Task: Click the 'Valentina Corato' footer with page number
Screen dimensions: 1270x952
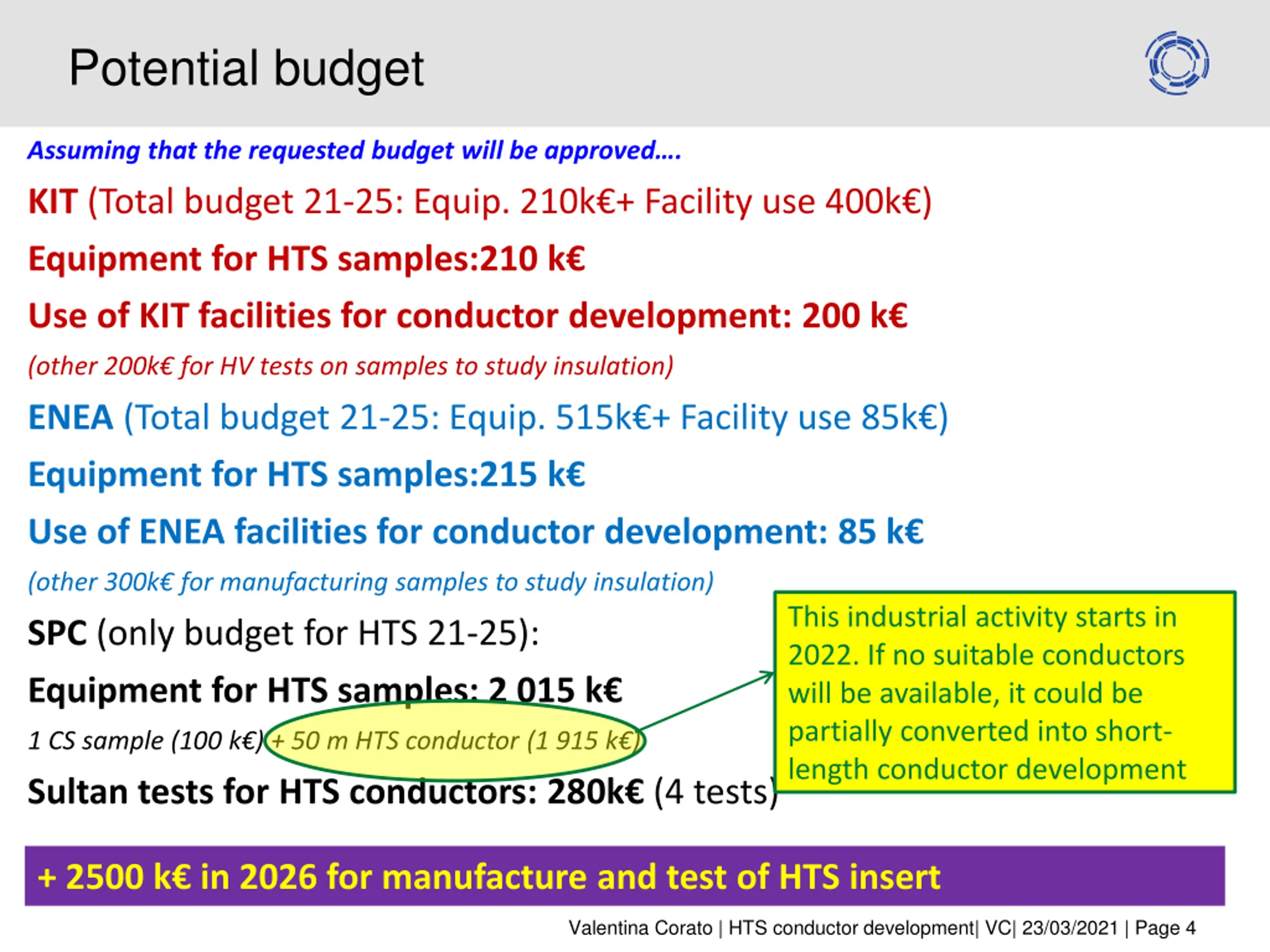Action: 881,928
